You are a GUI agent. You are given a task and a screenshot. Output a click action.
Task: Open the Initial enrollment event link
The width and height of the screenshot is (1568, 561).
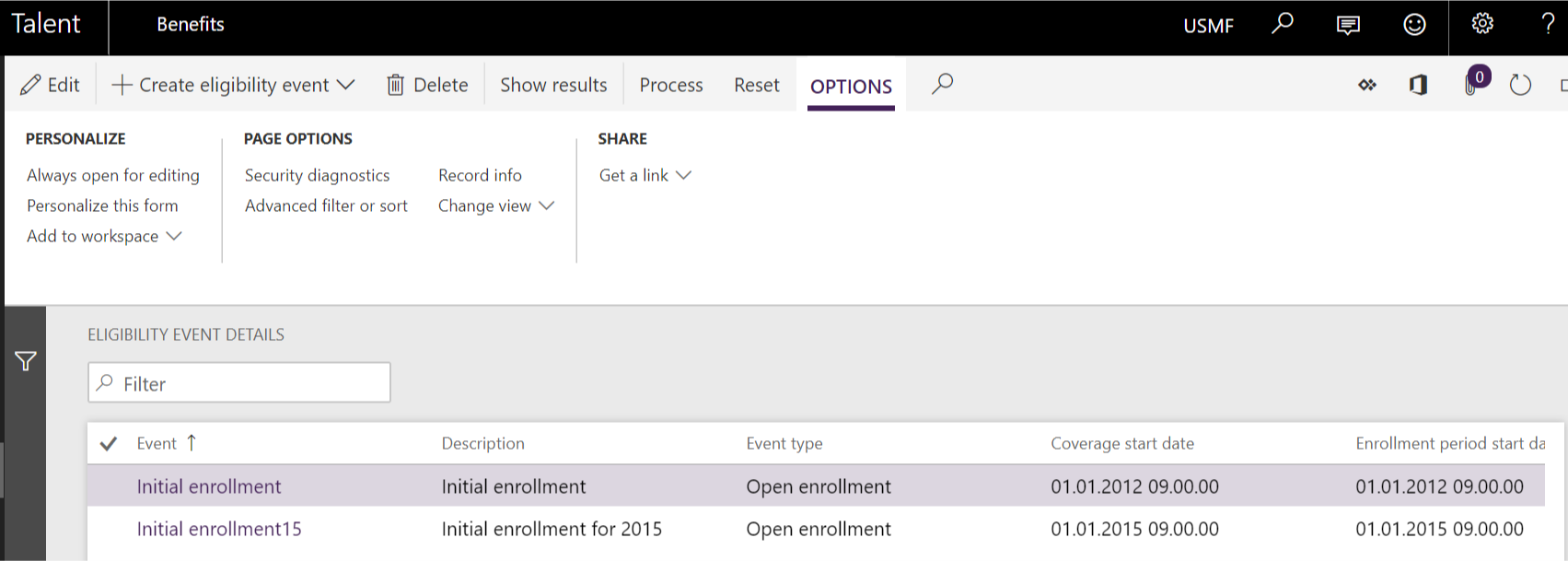coord(209,486)
